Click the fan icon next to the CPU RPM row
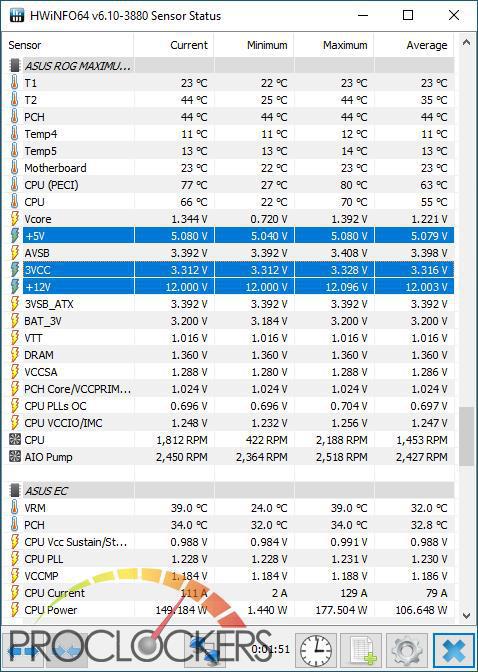 pos(15,439)
